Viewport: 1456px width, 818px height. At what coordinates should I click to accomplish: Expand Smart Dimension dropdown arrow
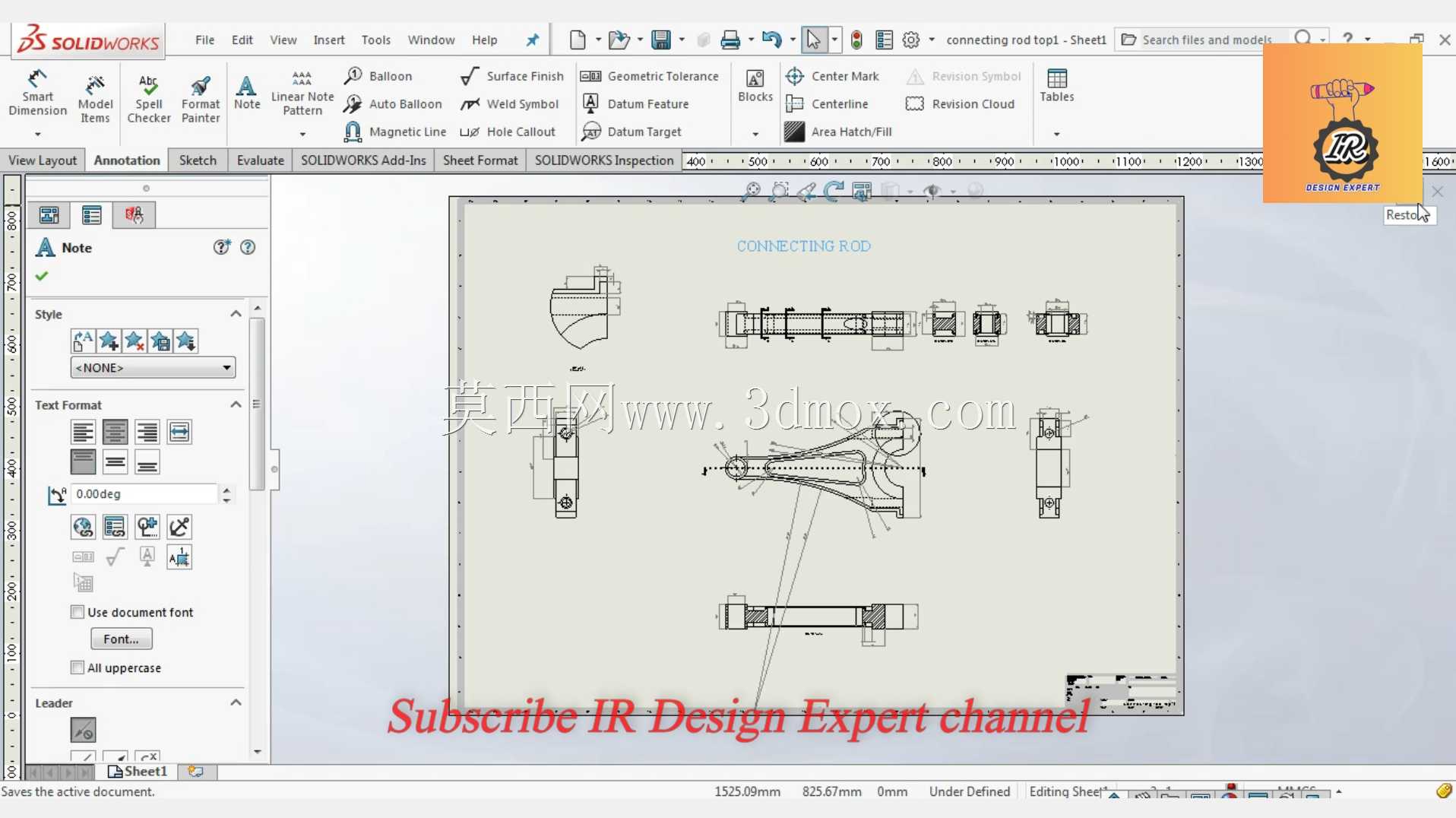pos(37,135)
